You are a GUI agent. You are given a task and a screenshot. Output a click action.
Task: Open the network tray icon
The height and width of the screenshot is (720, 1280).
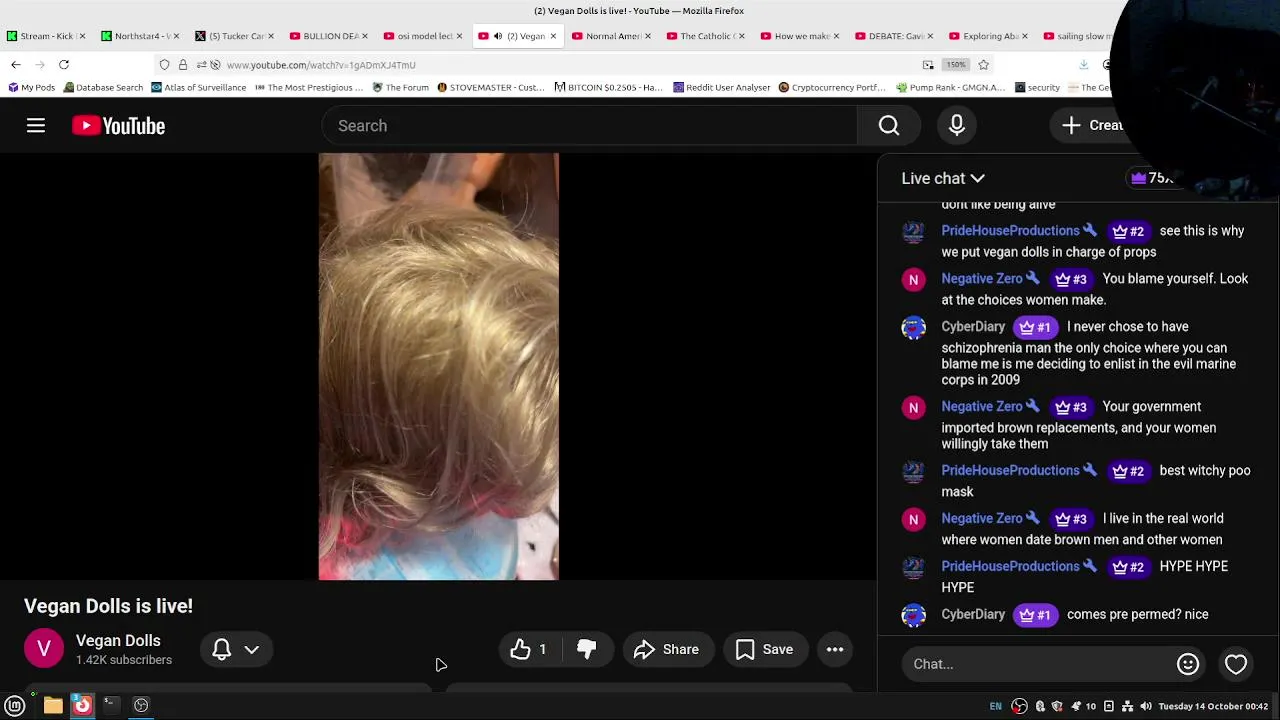pyautogui.click(x=1127, y=706)
